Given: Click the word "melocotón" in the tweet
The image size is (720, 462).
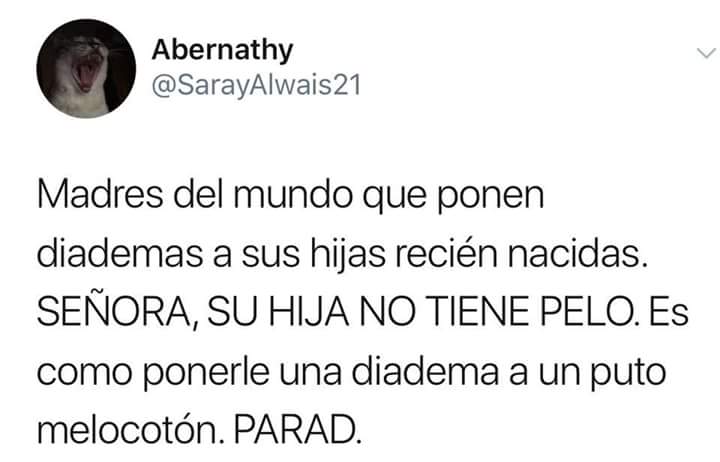Looking at the screenshot, I should (x=129, y=429).
